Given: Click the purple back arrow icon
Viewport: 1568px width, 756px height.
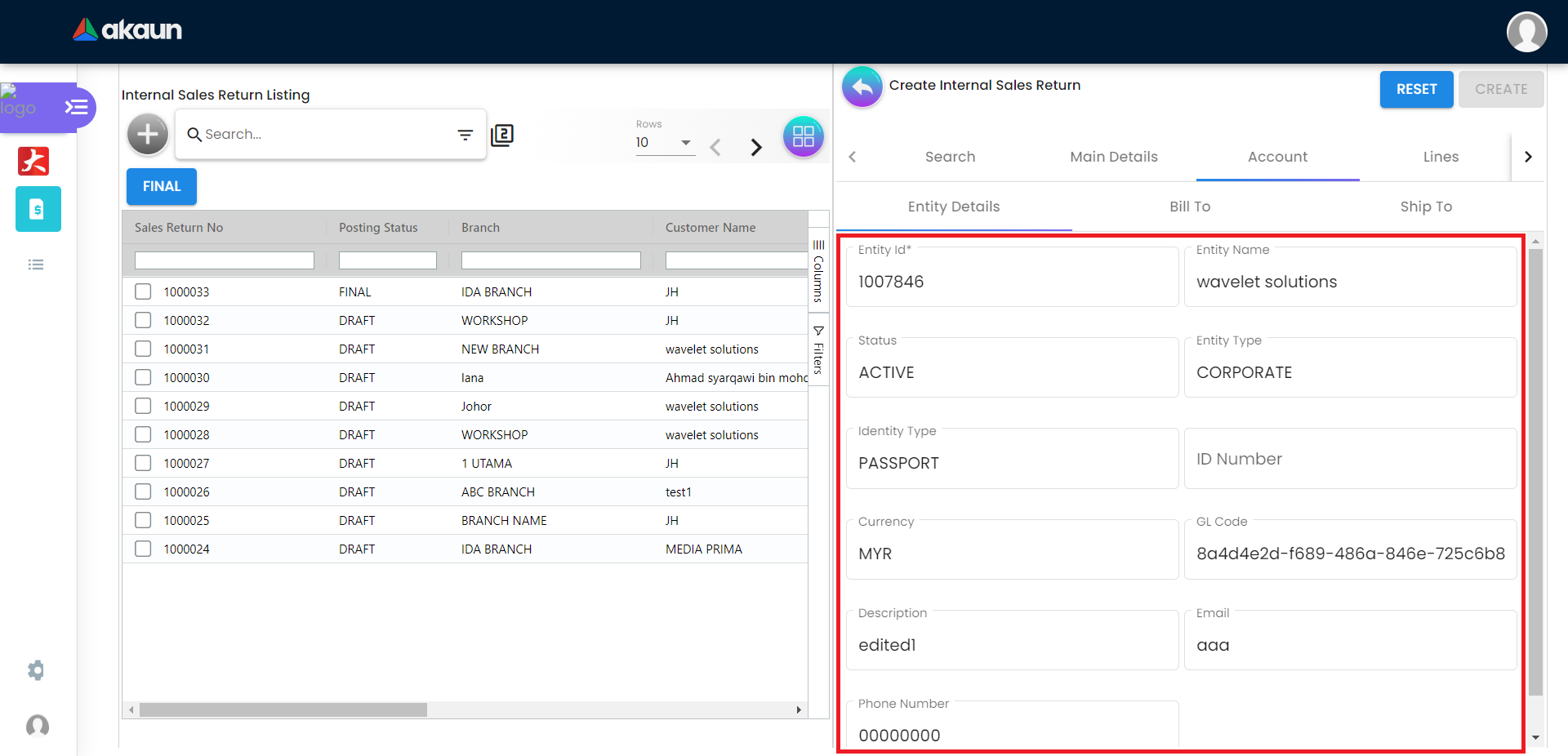Looking at the screenshot, I should [x=862, y=87].
